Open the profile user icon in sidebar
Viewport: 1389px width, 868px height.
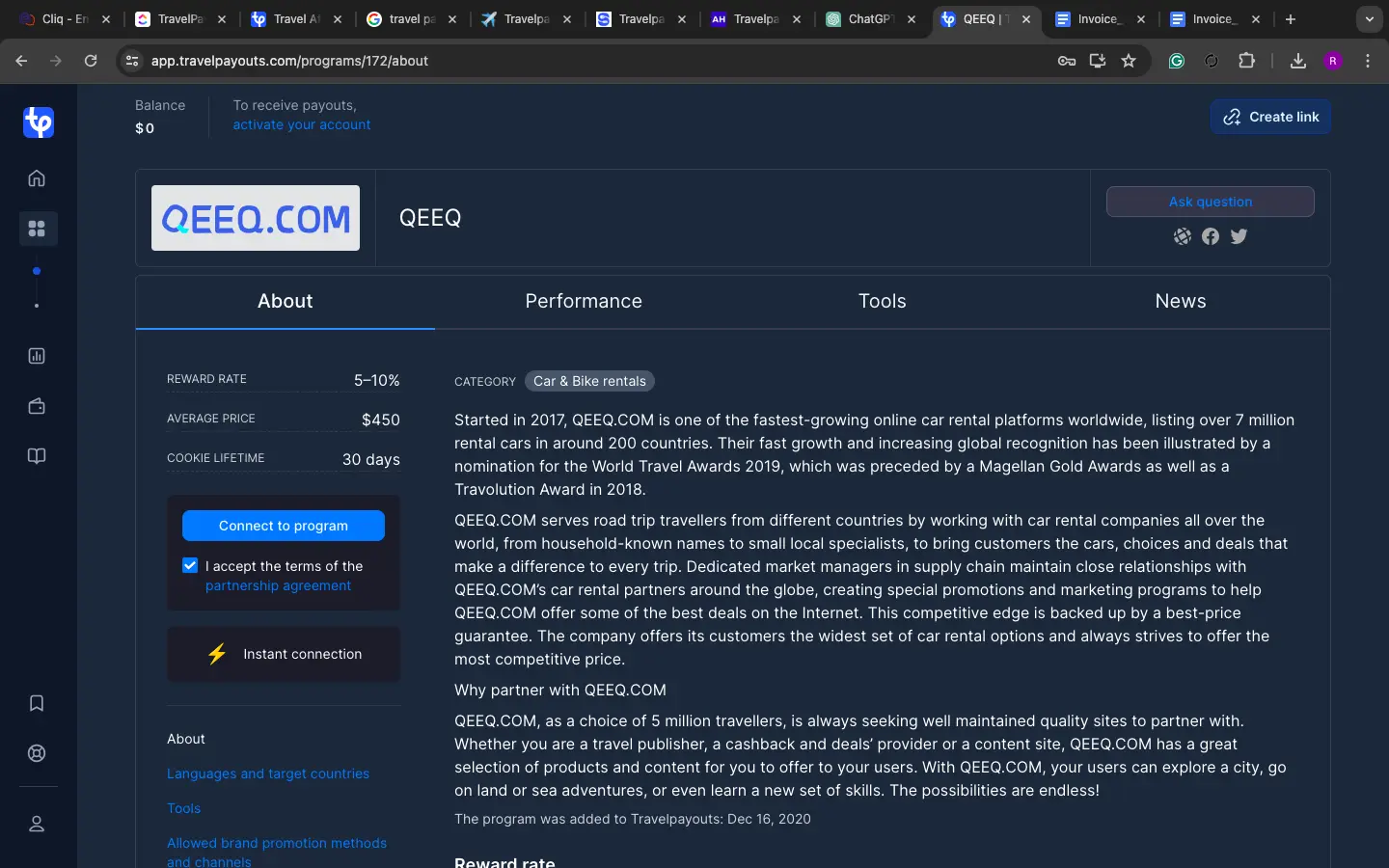37,824
